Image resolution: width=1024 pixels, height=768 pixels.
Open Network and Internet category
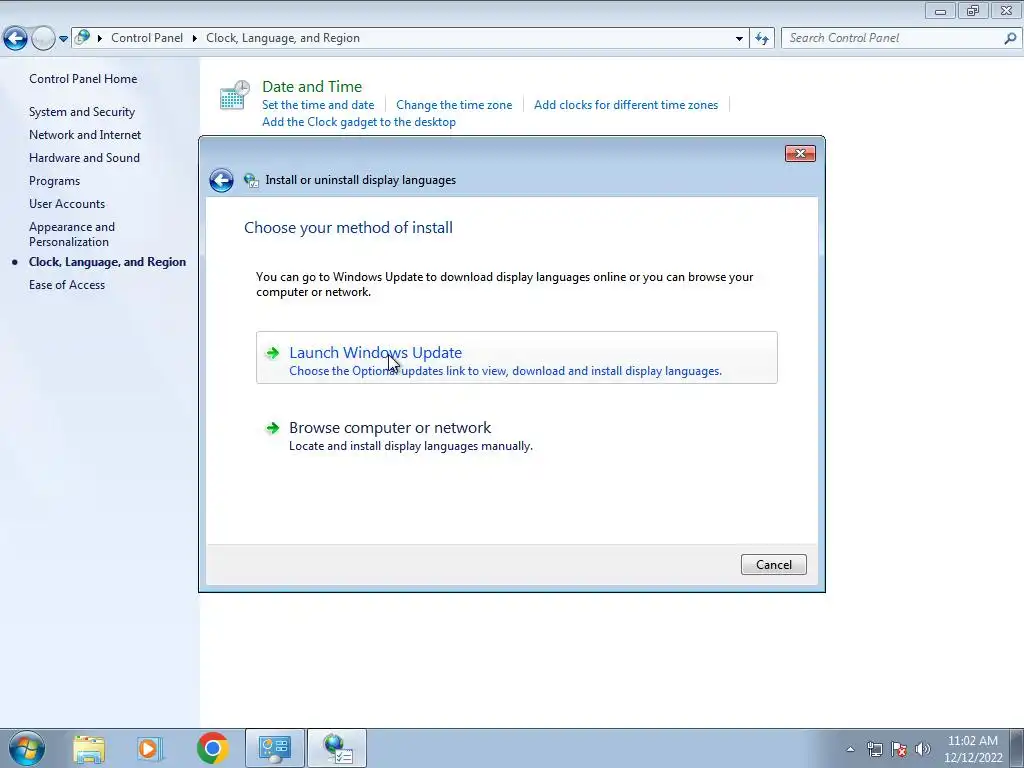(x=85, y=135)
